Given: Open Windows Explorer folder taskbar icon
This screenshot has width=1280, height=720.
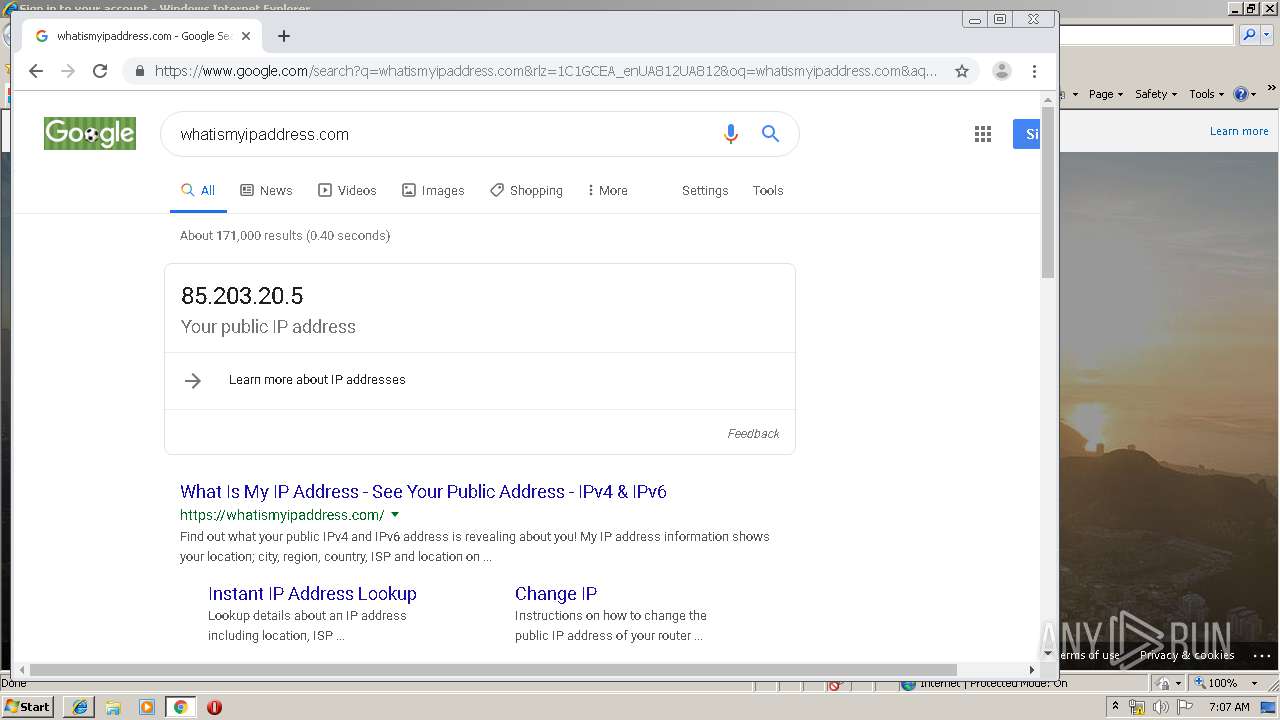Looking at the screenshot, I should click(113, 707).
